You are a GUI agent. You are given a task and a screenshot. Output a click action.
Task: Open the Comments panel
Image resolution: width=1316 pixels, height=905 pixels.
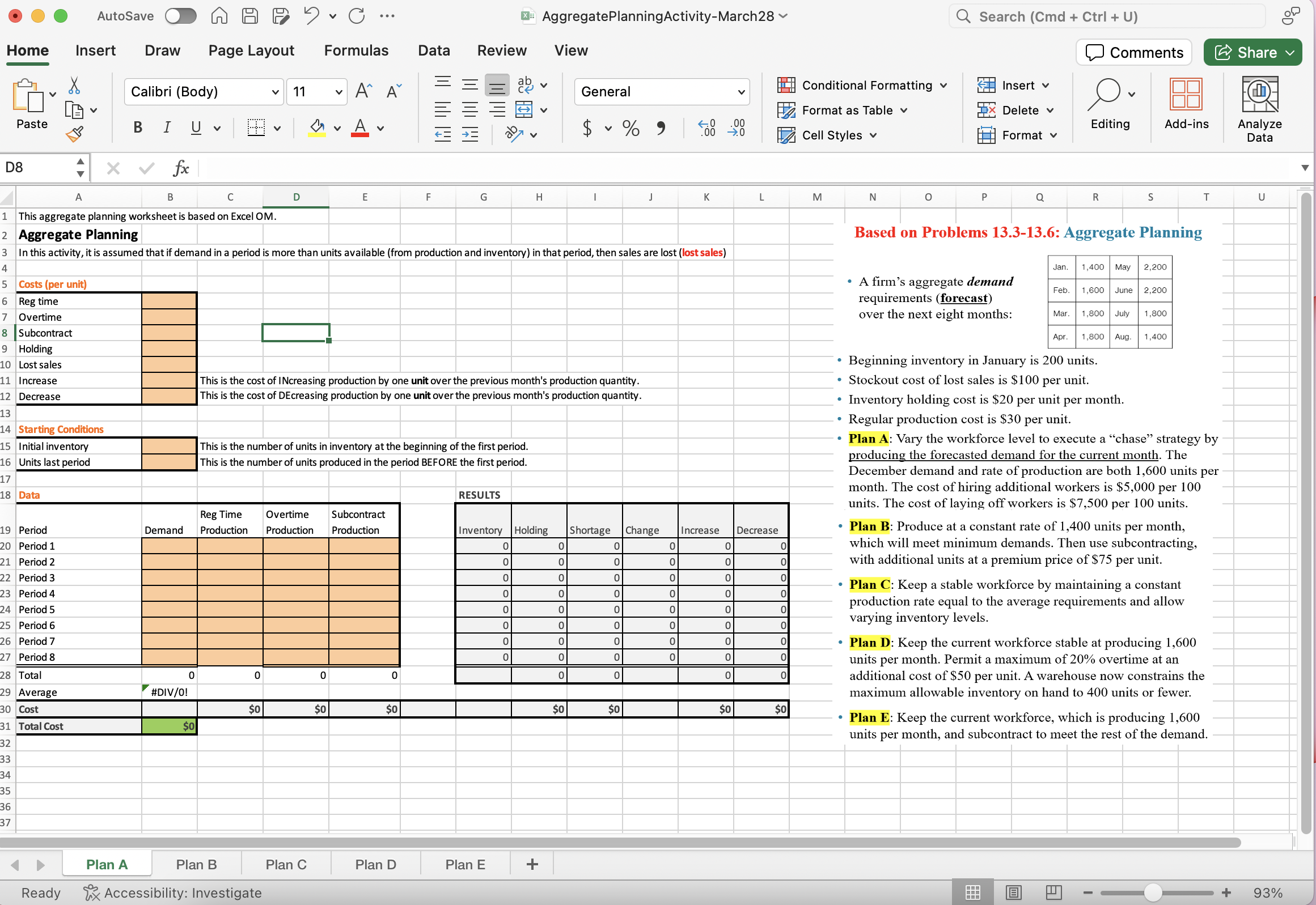click(1133, 52)
